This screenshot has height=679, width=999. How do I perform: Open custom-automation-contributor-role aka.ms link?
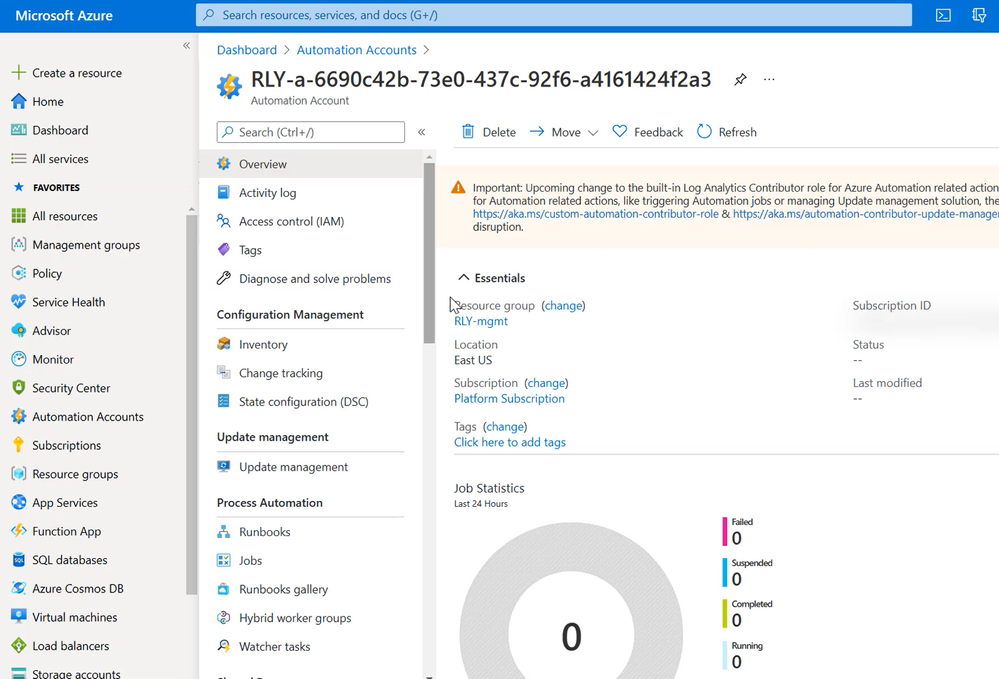tap(596, 214)
